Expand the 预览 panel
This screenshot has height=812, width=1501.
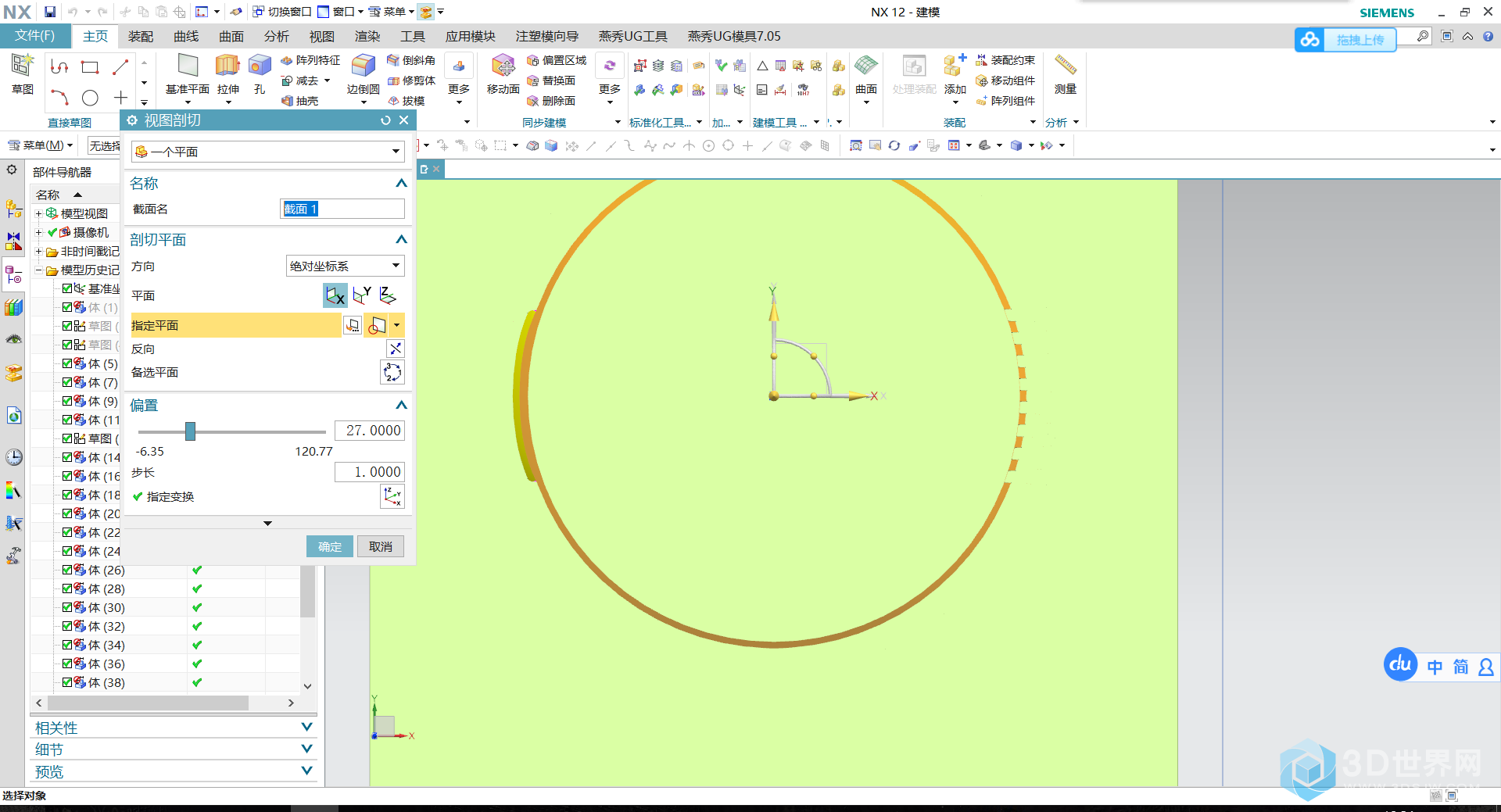coord(307,771)
